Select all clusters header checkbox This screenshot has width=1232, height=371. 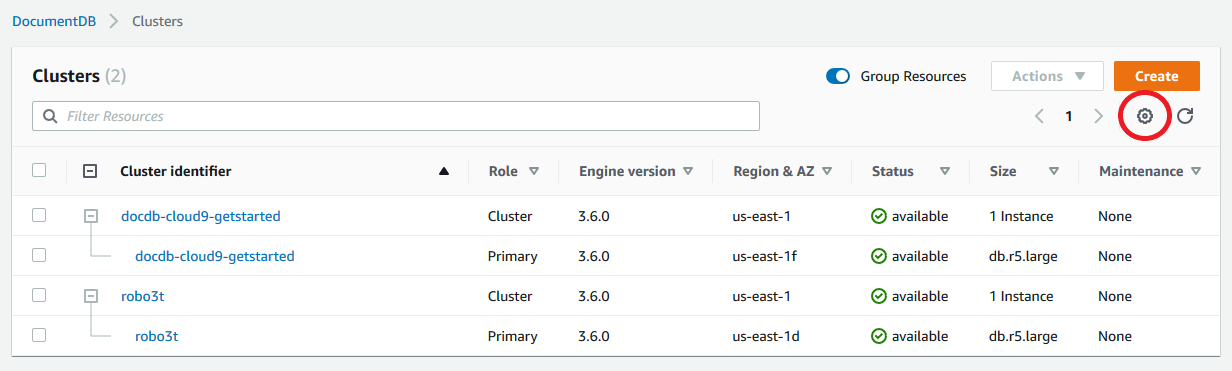pyautogui.click(x=39, y=170)
